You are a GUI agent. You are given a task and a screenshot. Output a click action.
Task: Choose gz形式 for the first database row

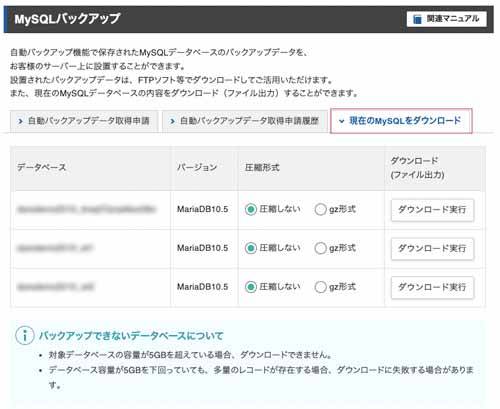pos(320,210)
